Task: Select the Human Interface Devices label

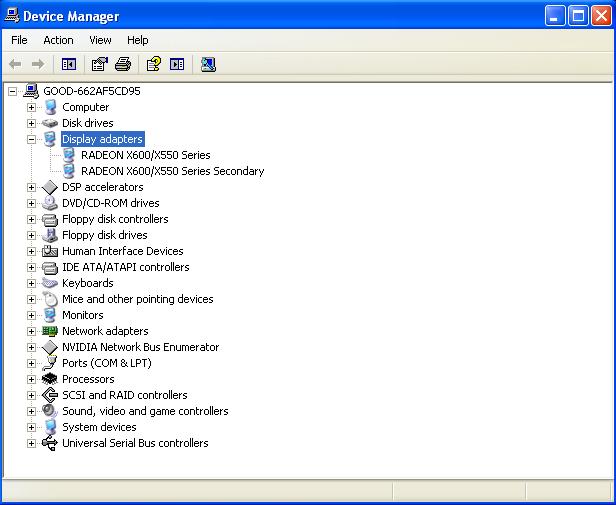Action: tap(123, 251)
